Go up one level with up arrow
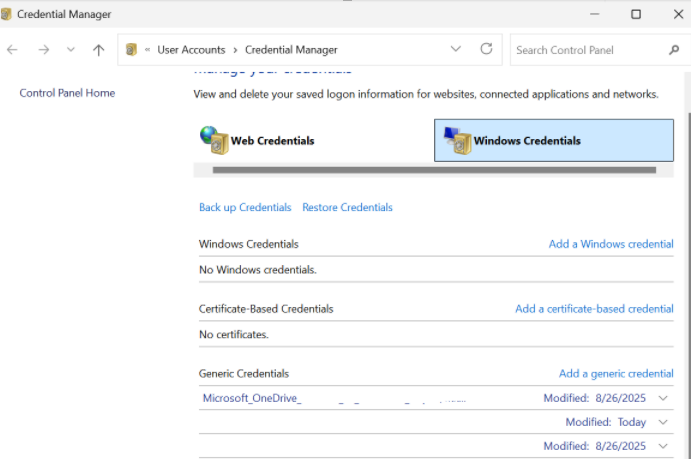The width and height of the screenshot is (691, 459). [x=99, y=50]
